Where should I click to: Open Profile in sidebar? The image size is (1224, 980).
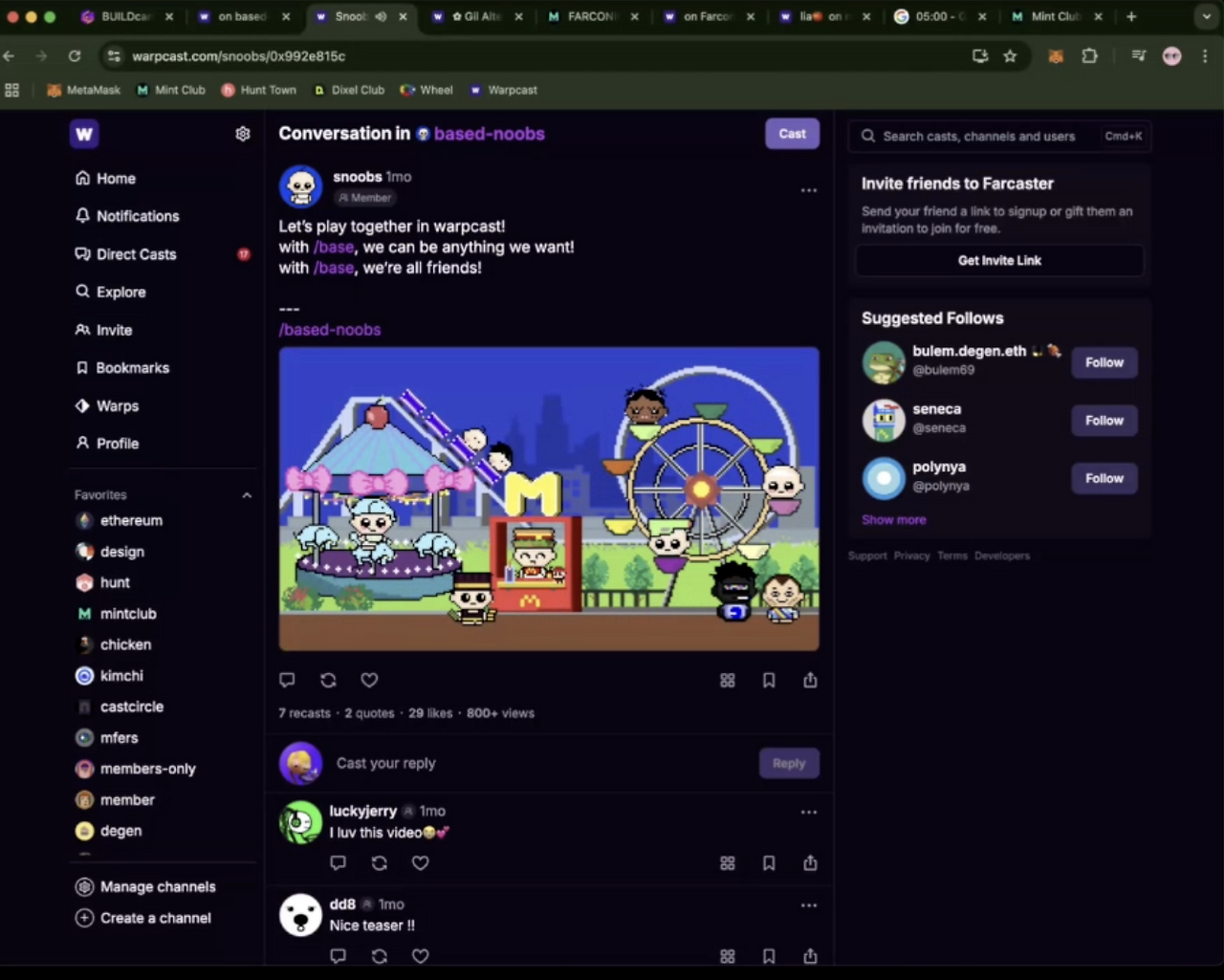(x=106, y=444)
